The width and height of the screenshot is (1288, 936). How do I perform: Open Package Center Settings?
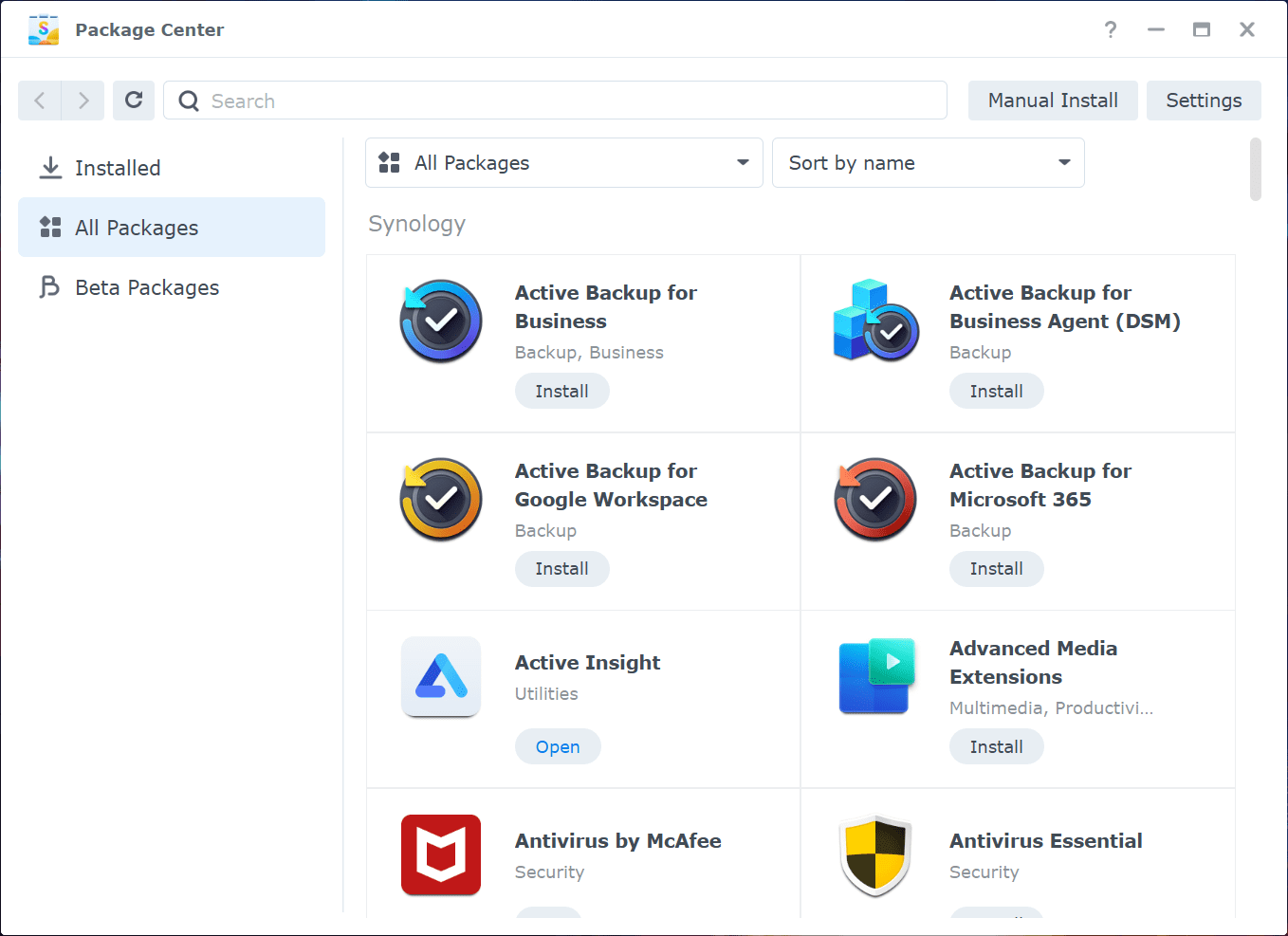[1204, 101]
